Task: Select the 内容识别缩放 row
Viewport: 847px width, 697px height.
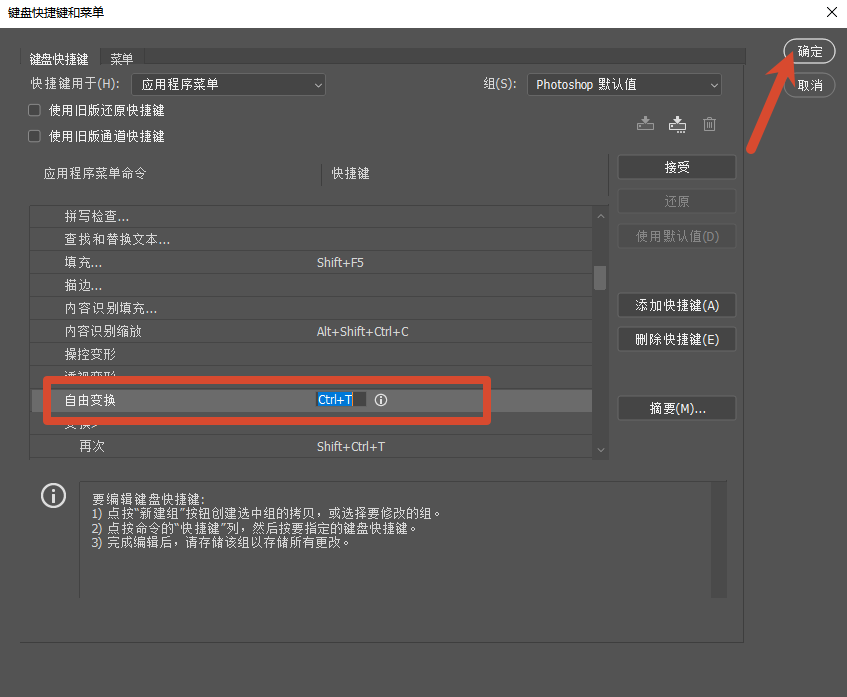Action: pyautogui.click(x=311, y=331)
